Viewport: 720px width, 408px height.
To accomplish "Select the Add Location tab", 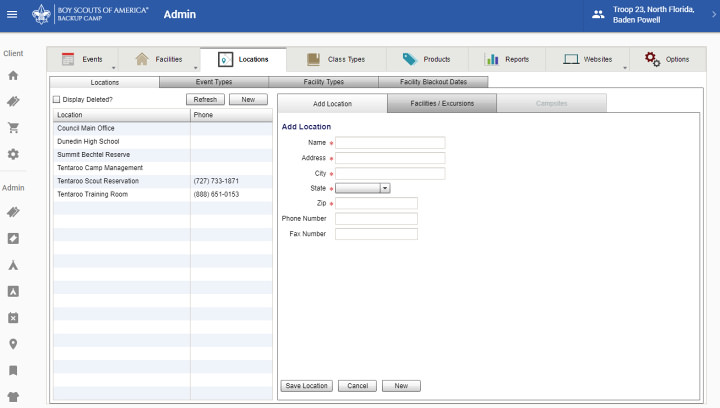I will 332,104.
